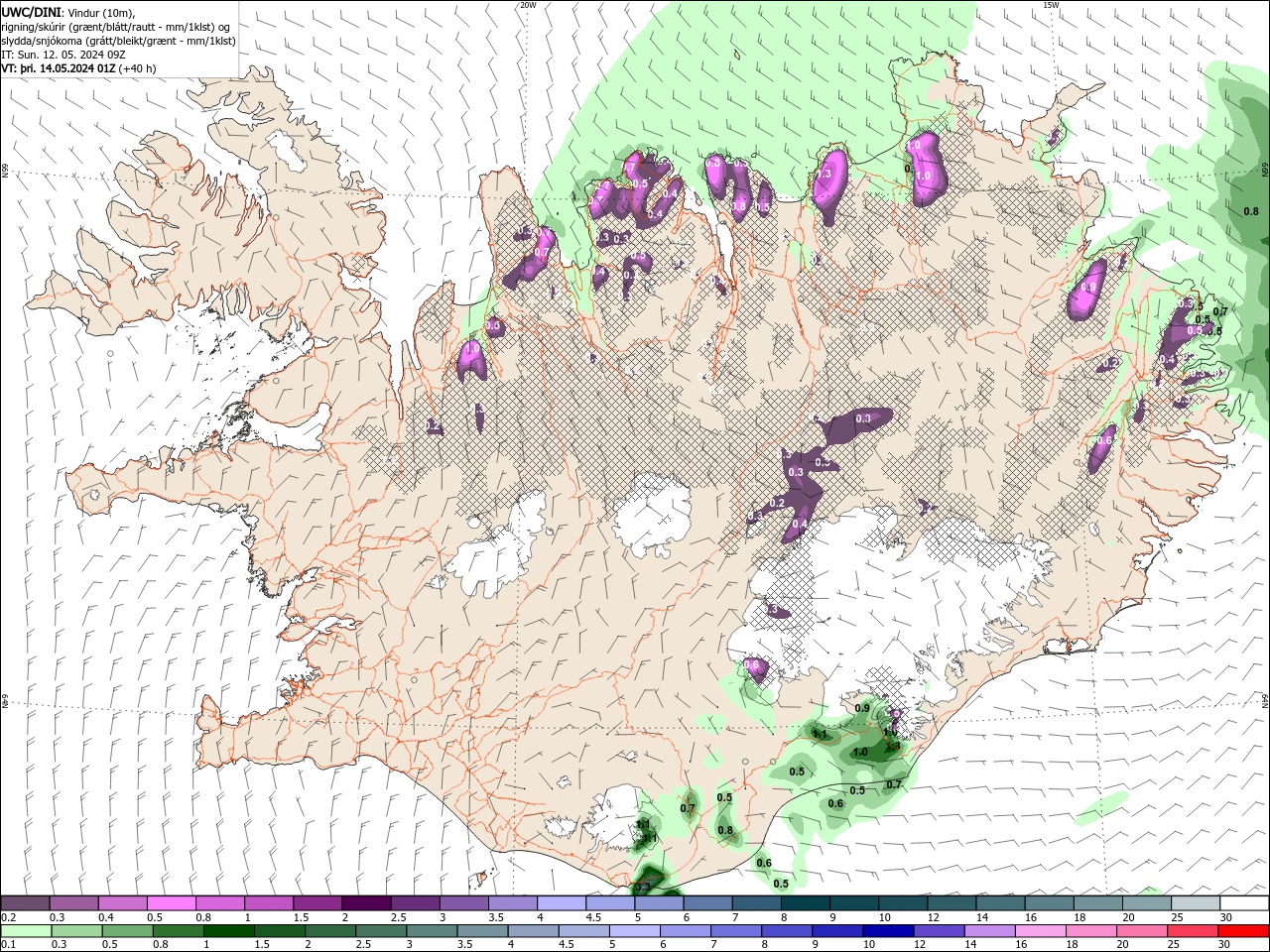
Task: Click the '15W' longitude label
Action: click(1051, 5)
